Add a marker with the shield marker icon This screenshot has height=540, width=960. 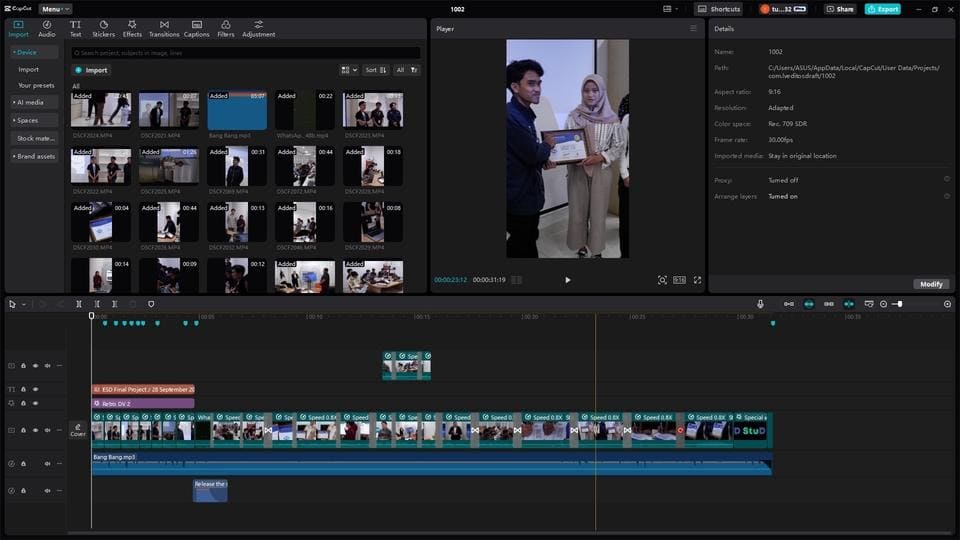151,304
